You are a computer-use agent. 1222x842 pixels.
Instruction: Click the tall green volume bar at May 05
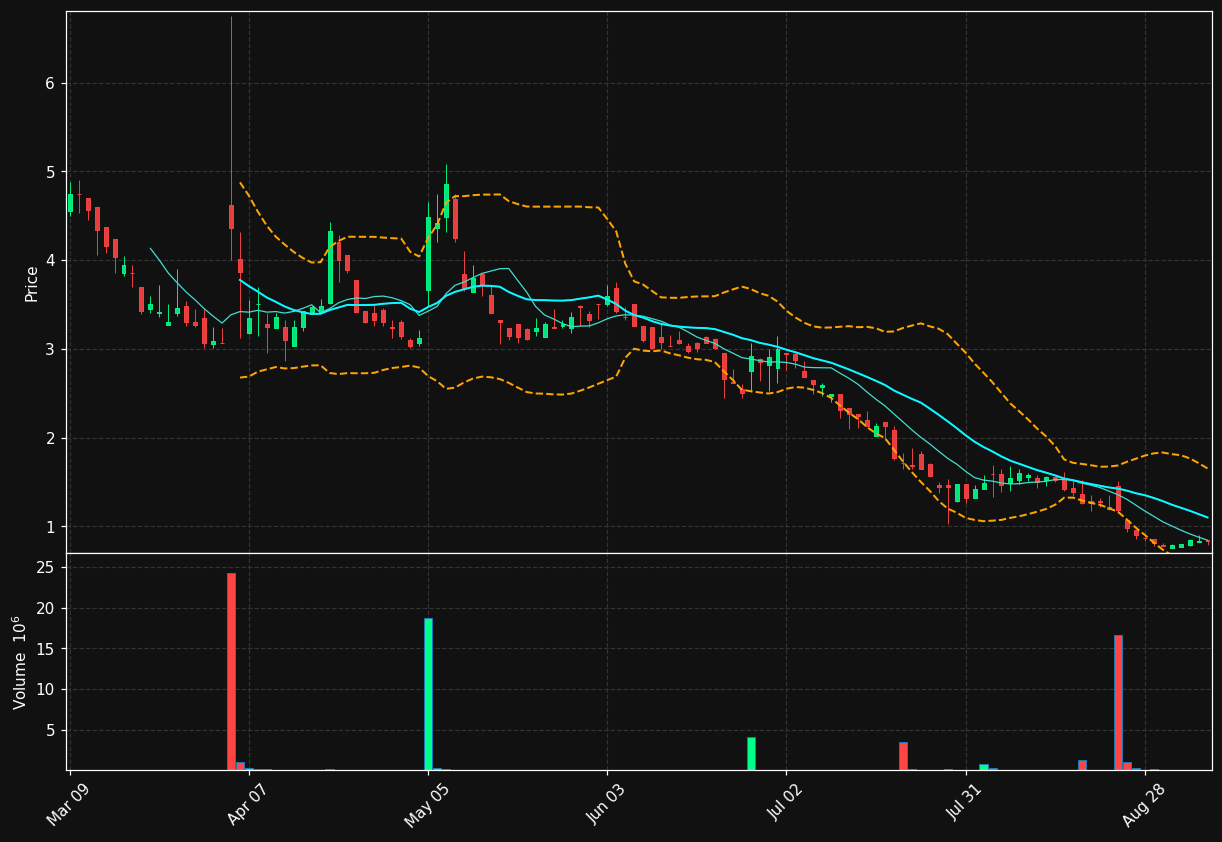click(x=428, y=694)
